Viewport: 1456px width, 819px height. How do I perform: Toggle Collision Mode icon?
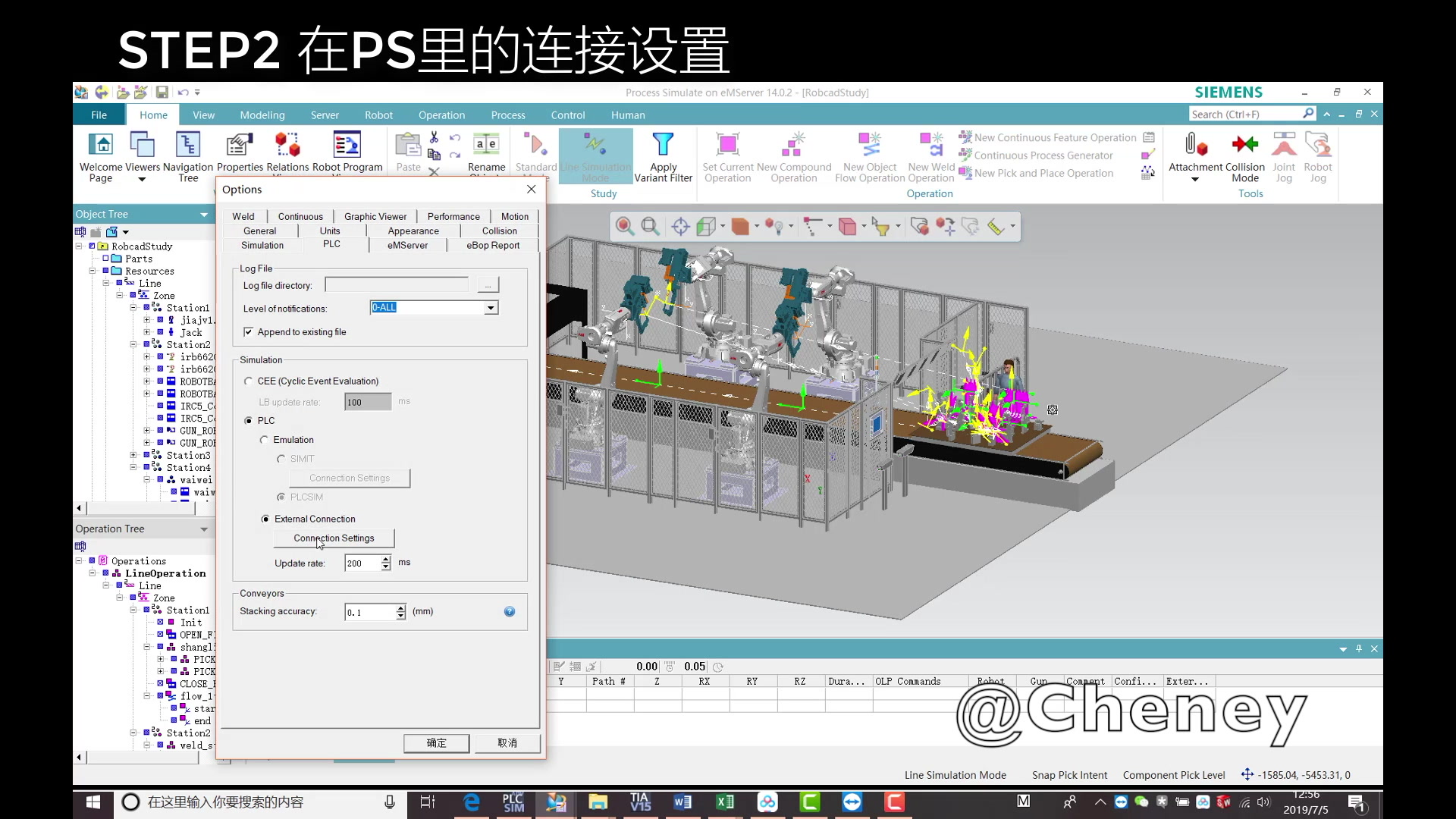click(x=1244, y=145)
